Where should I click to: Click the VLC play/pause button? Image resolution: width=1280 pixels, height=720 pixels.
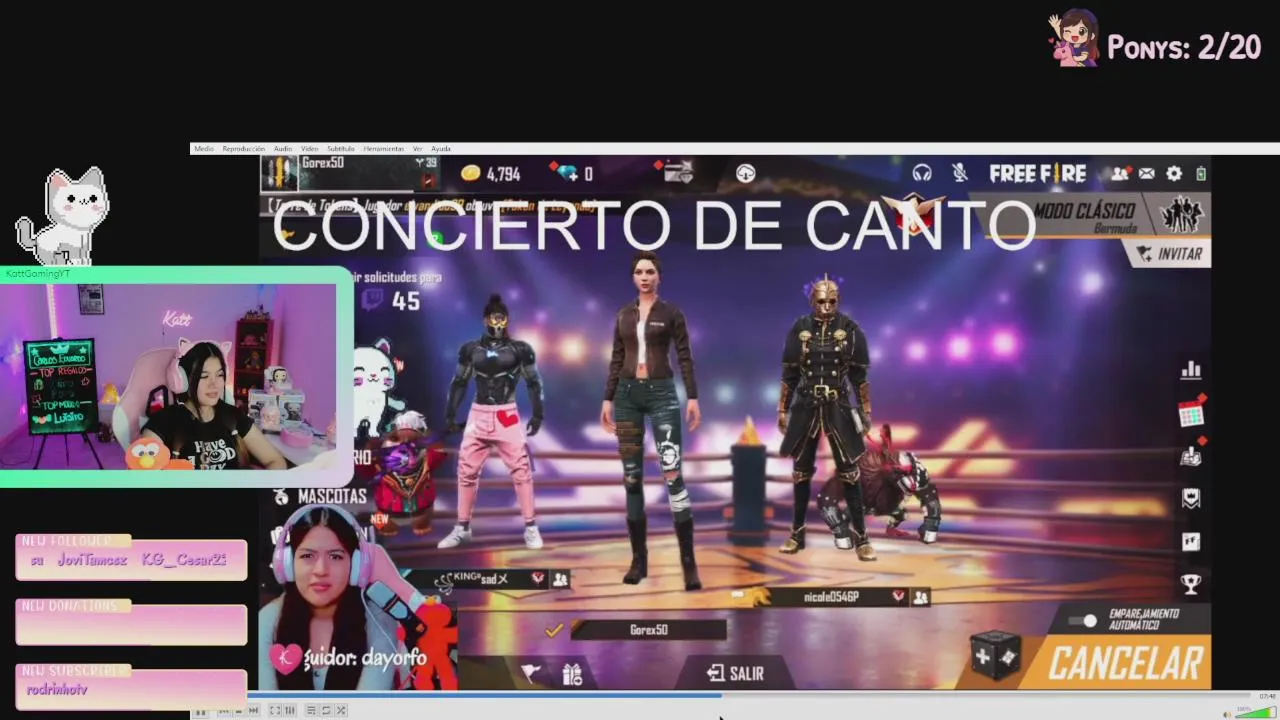[200, 711]
